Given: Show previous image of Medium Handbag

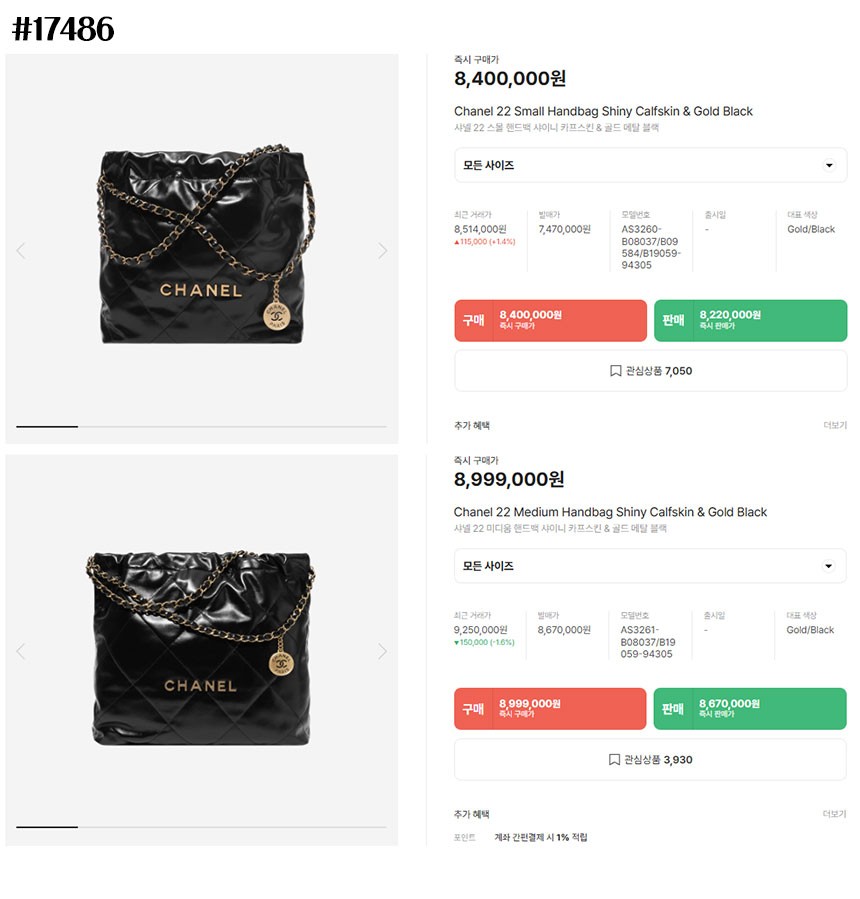Looking at the screenshot, I should click(21, 651).
